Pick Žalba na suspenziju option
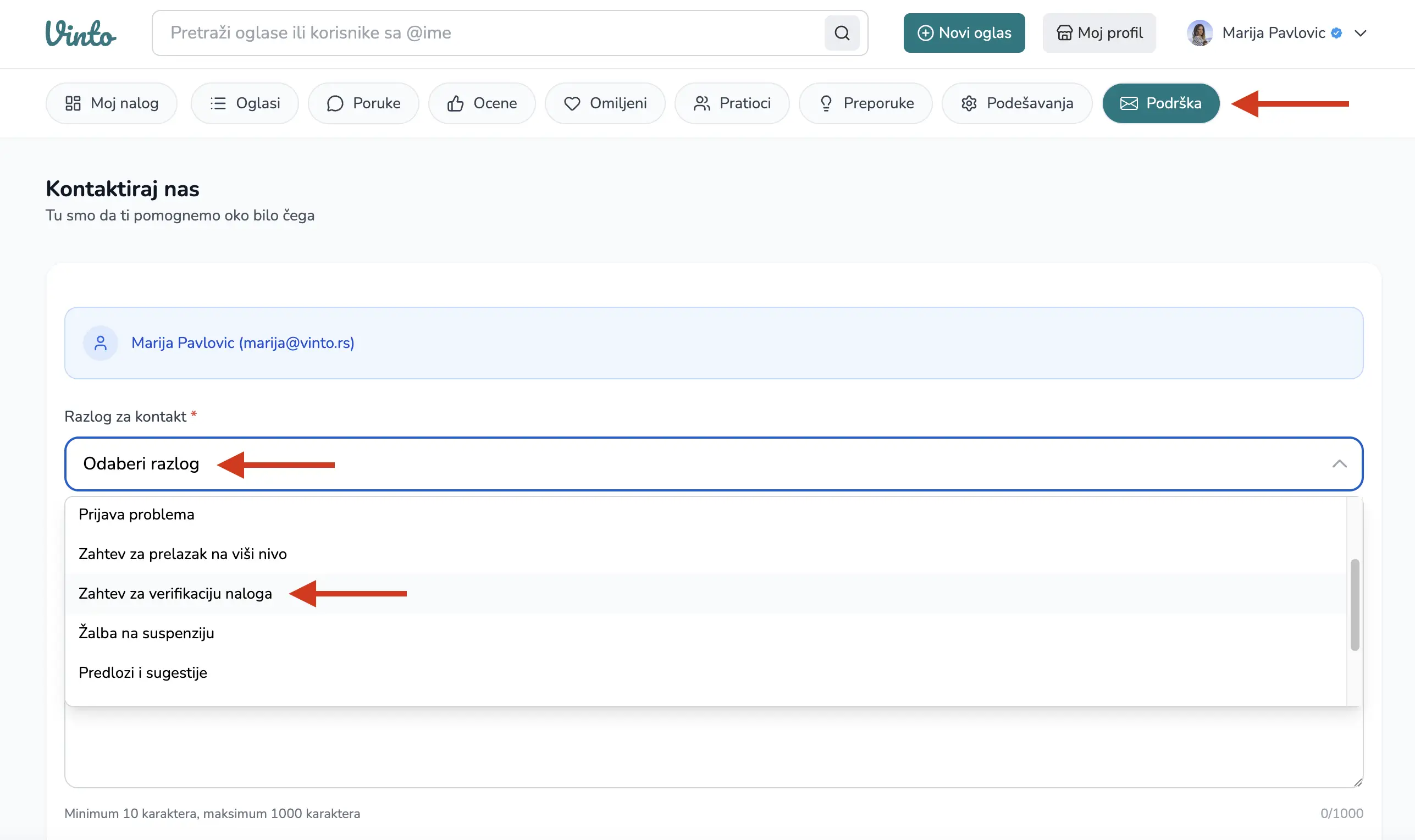The image size is (1415, 840). point(146,633)
